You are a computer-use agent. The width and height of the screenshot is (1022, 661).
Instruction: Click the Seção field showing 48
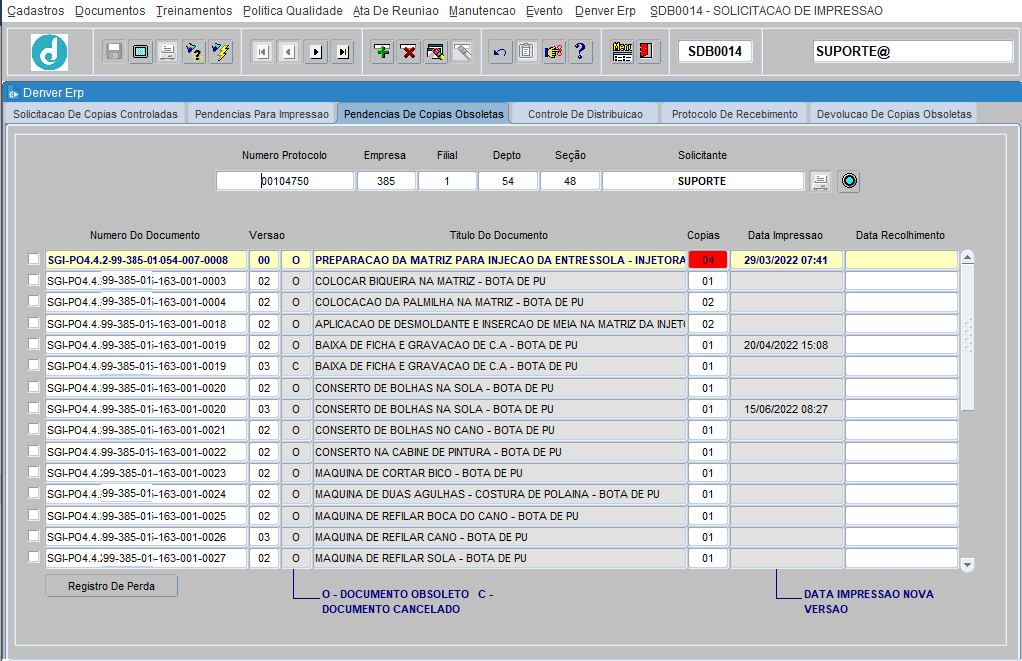pos(570,181)
